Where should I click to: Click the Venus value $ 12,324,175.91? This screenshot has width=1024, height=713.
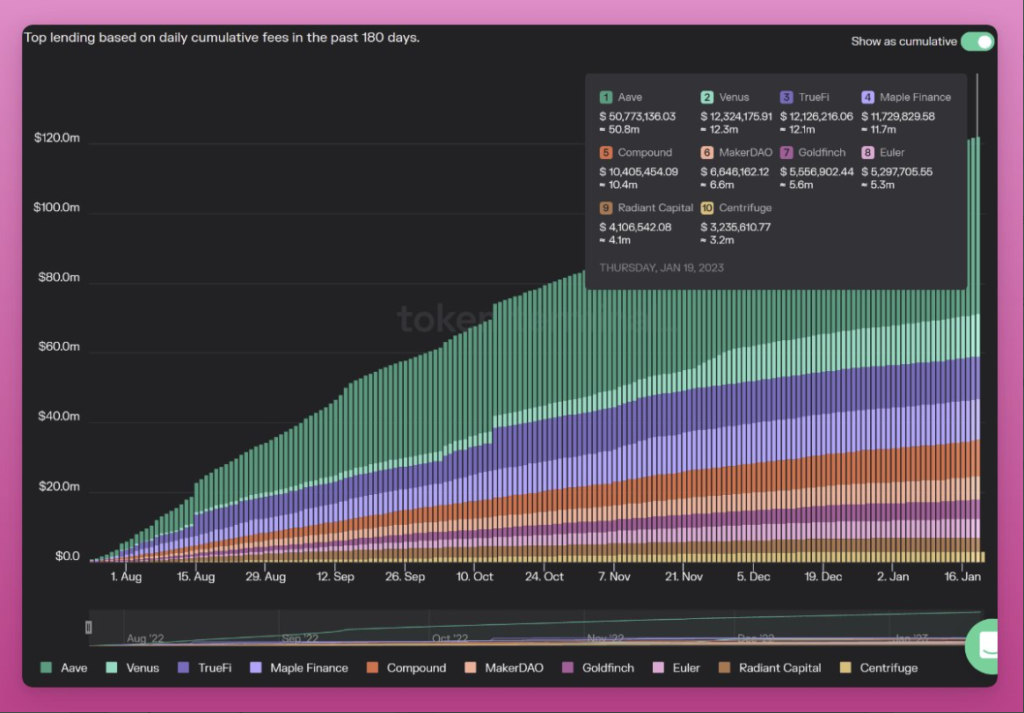click(x=736, y=116)
